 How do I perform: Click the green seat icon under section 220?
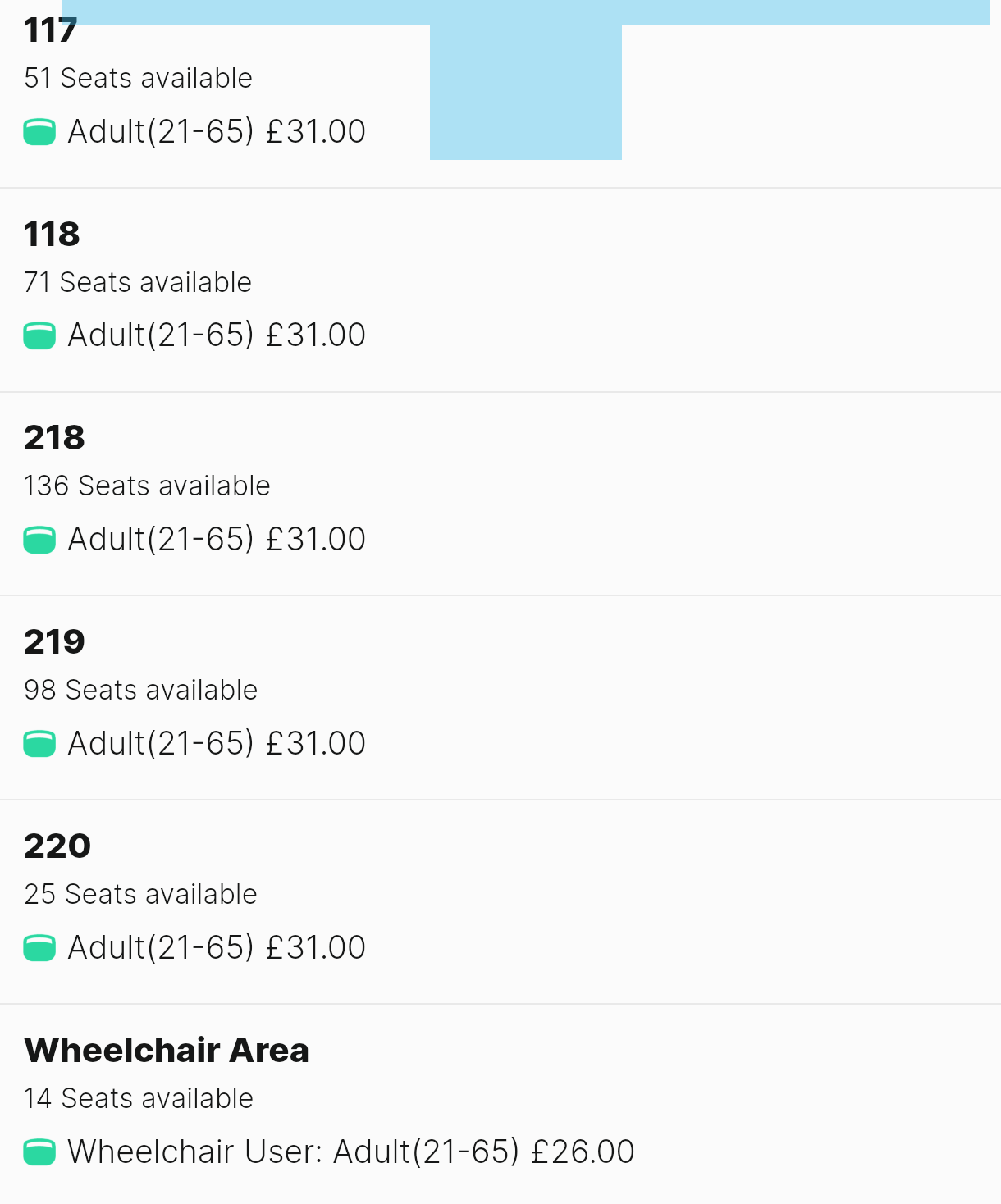[x=39, y=947]
